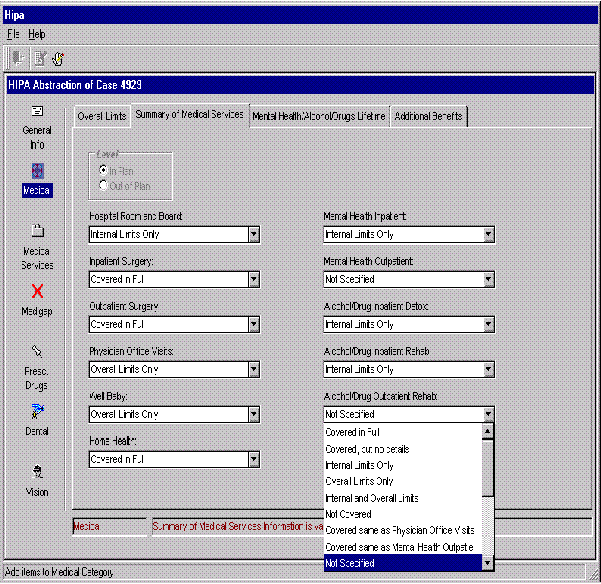Open the Home Health dropdown arrow
Screen dimensions: 601x584
coord(254,459)
